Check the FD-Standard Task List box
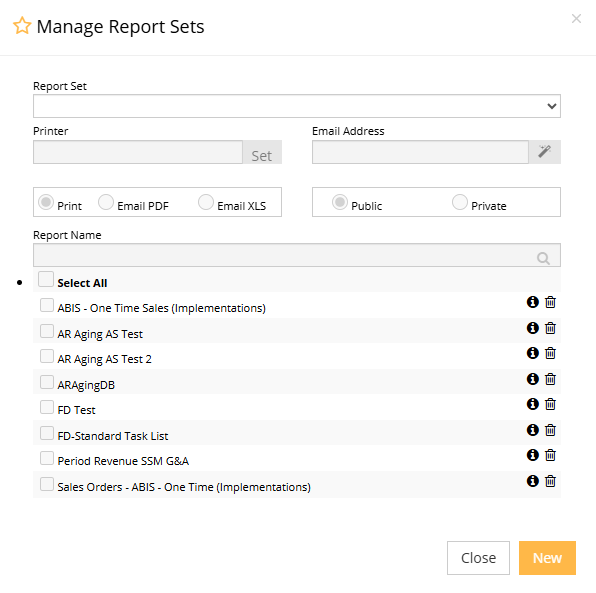596x593 pixels. [x=47, y=433]
